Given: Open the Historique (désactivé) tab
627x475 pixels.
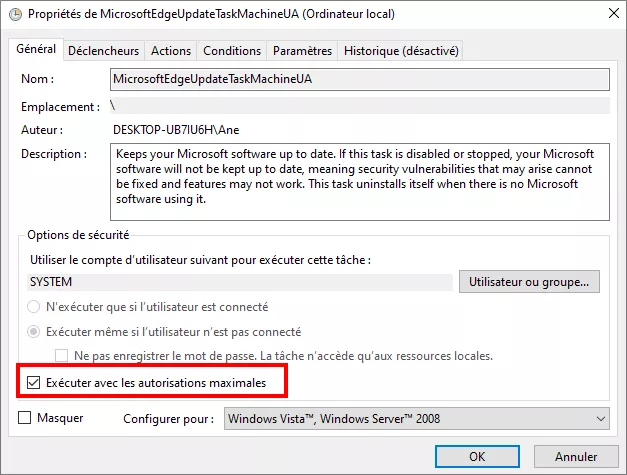Looking at the screenshot, I should tap(400, 51).
